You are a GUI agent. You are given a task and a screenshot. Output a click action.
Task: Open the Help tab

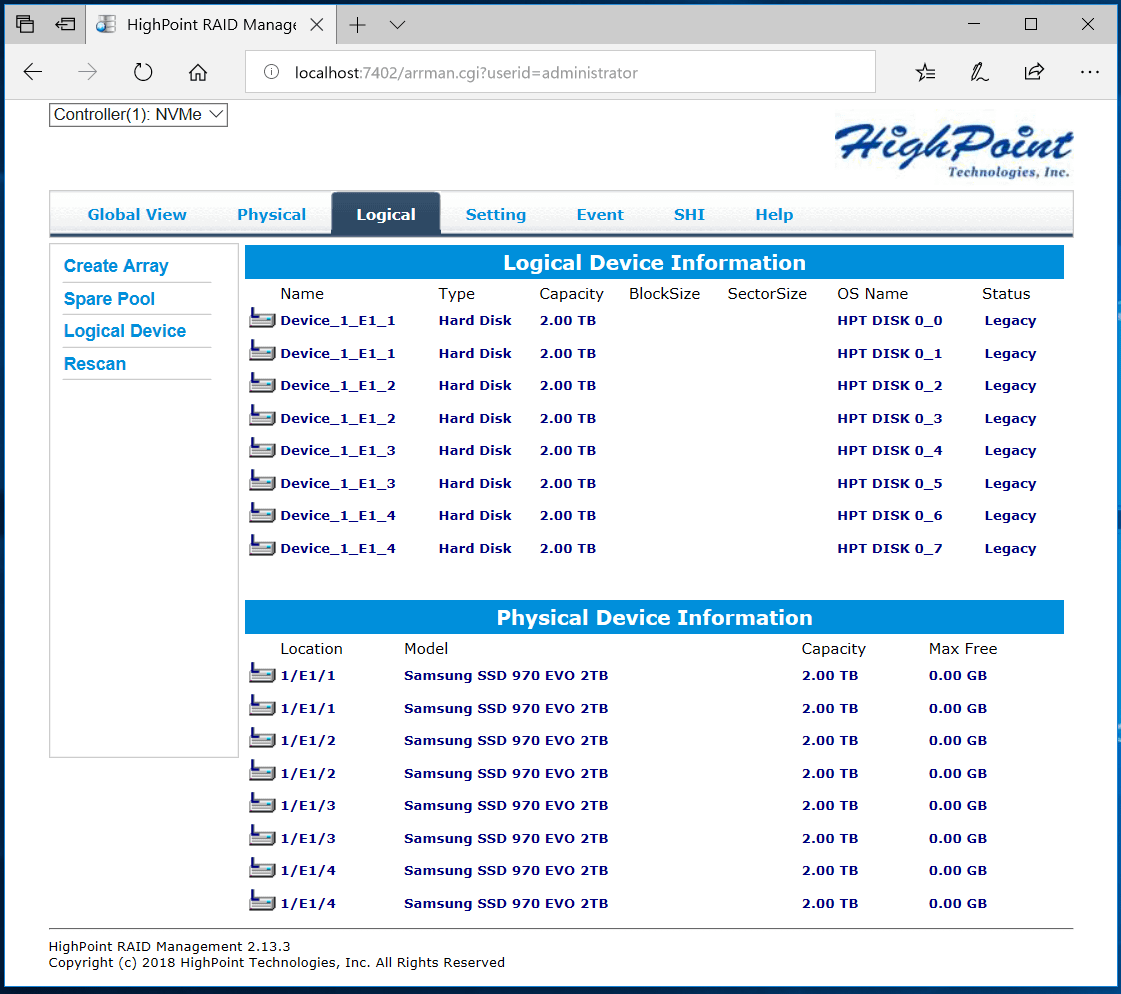point(774,215)
